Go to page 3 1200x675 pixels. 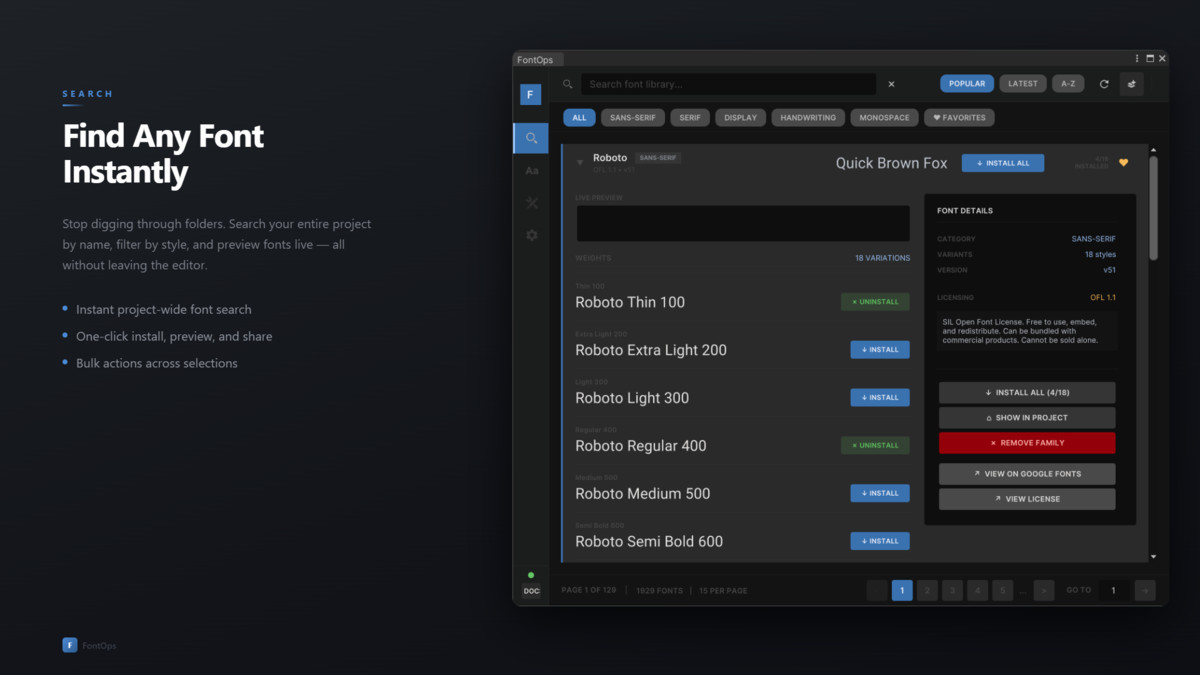click(x=953, y=591)
